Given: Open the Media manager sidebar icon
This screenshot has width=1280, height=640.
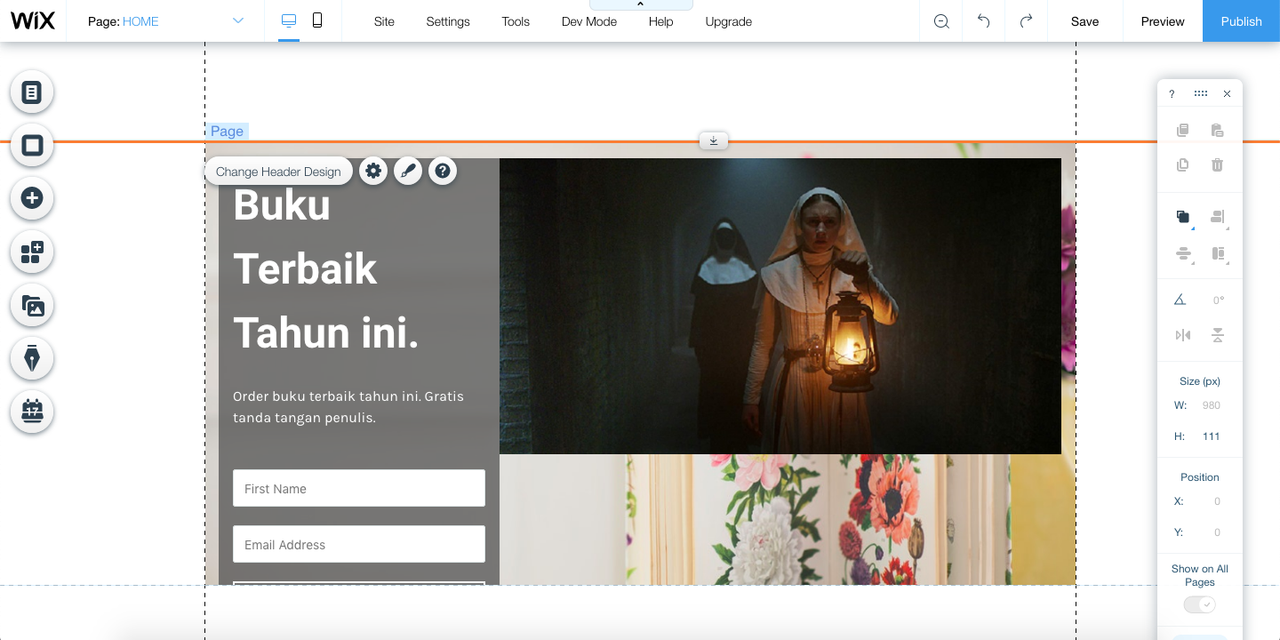Looking at the screenshot, I should coord(32,306).
